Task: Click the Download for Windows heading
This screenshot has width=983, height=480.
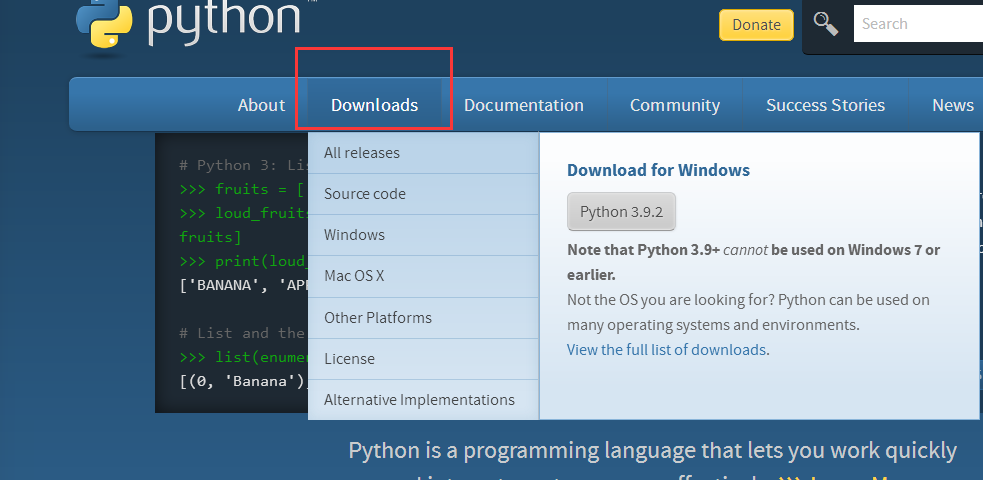Action: [x=658, y=170]
